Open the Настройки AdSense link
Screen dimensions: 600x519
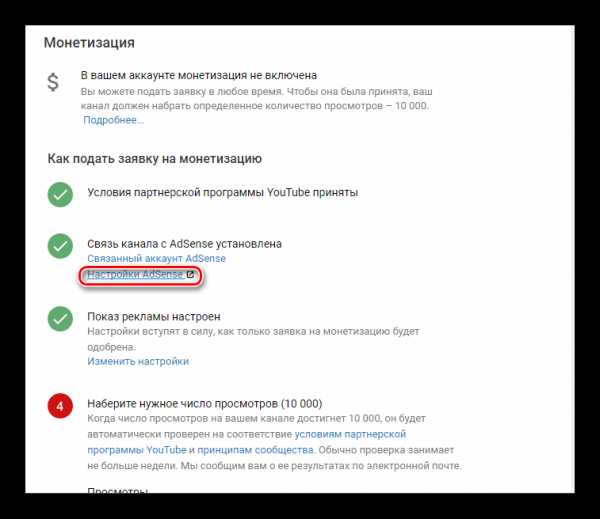[x=135, y=274]
